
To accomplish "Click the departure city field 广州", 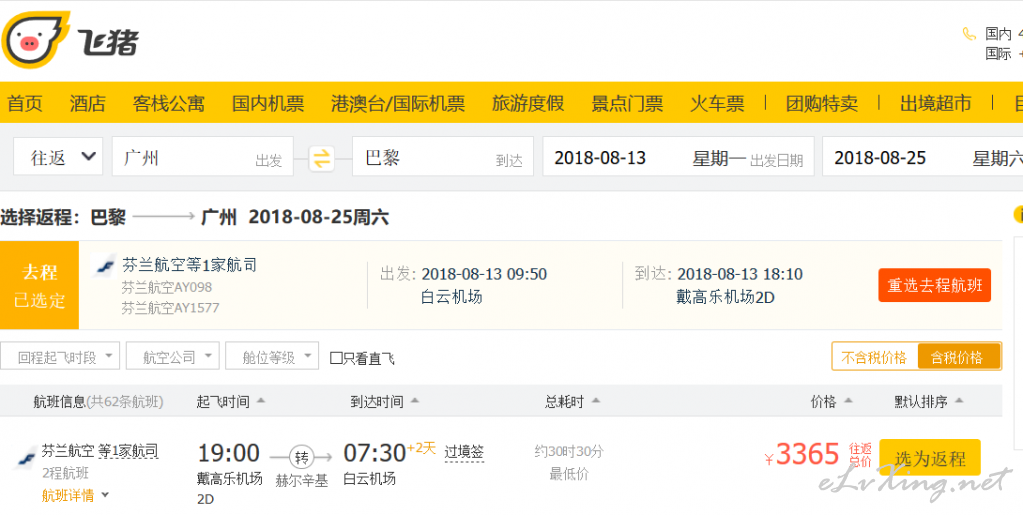I will 202,157.
